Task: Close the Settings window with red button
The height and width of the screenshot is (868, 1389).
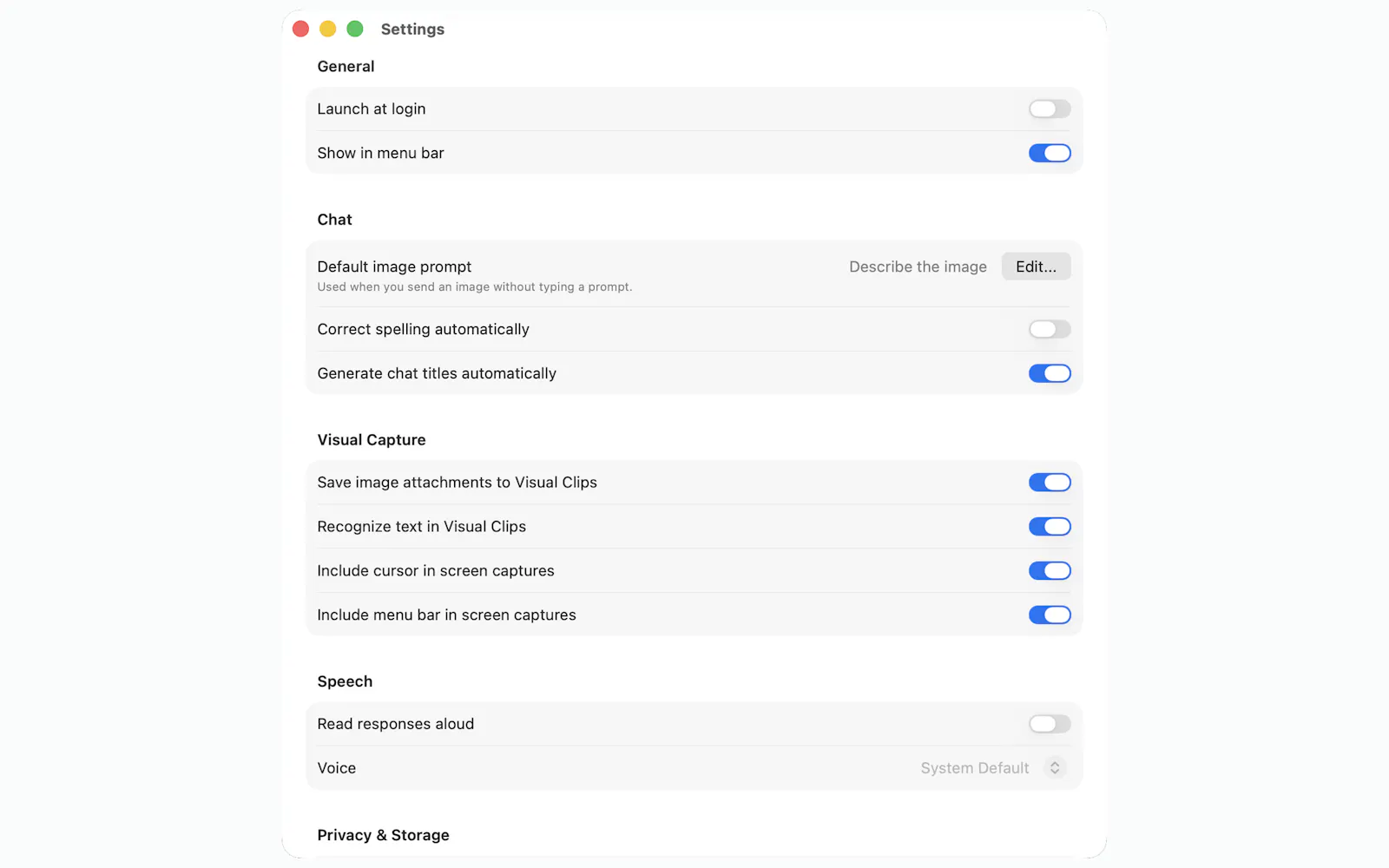Action: pos(301,29)
